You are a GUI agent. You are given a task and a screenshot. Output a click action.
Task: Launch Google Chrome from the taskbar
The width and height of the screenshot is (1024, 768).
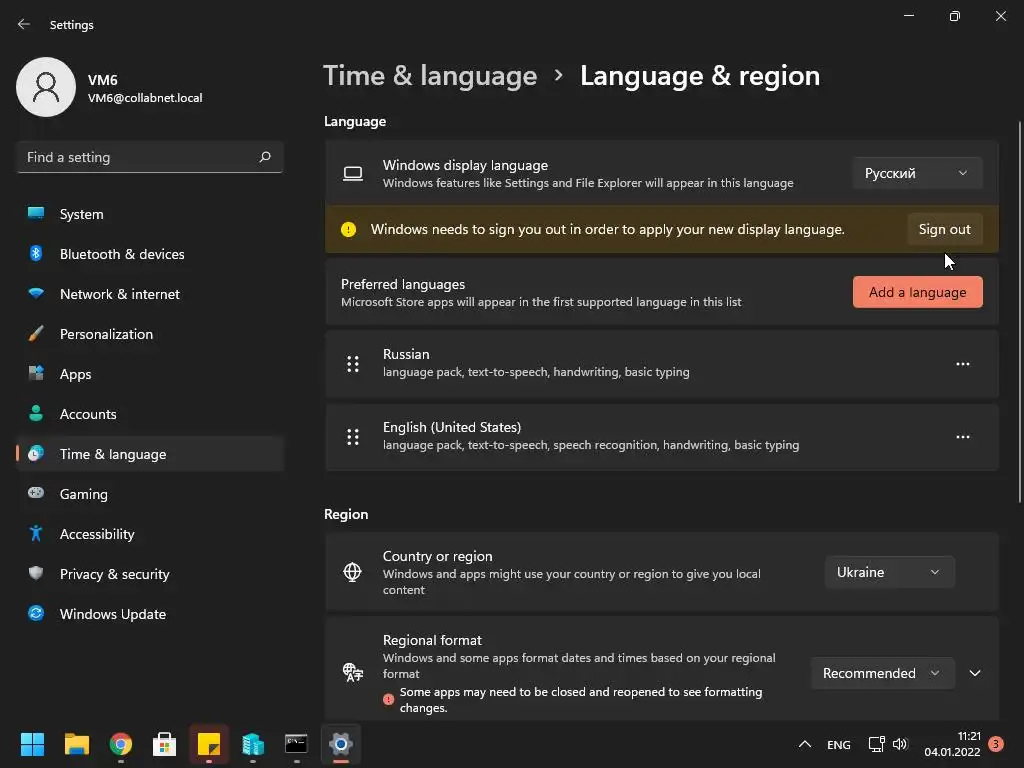click(x=121, y=744)
